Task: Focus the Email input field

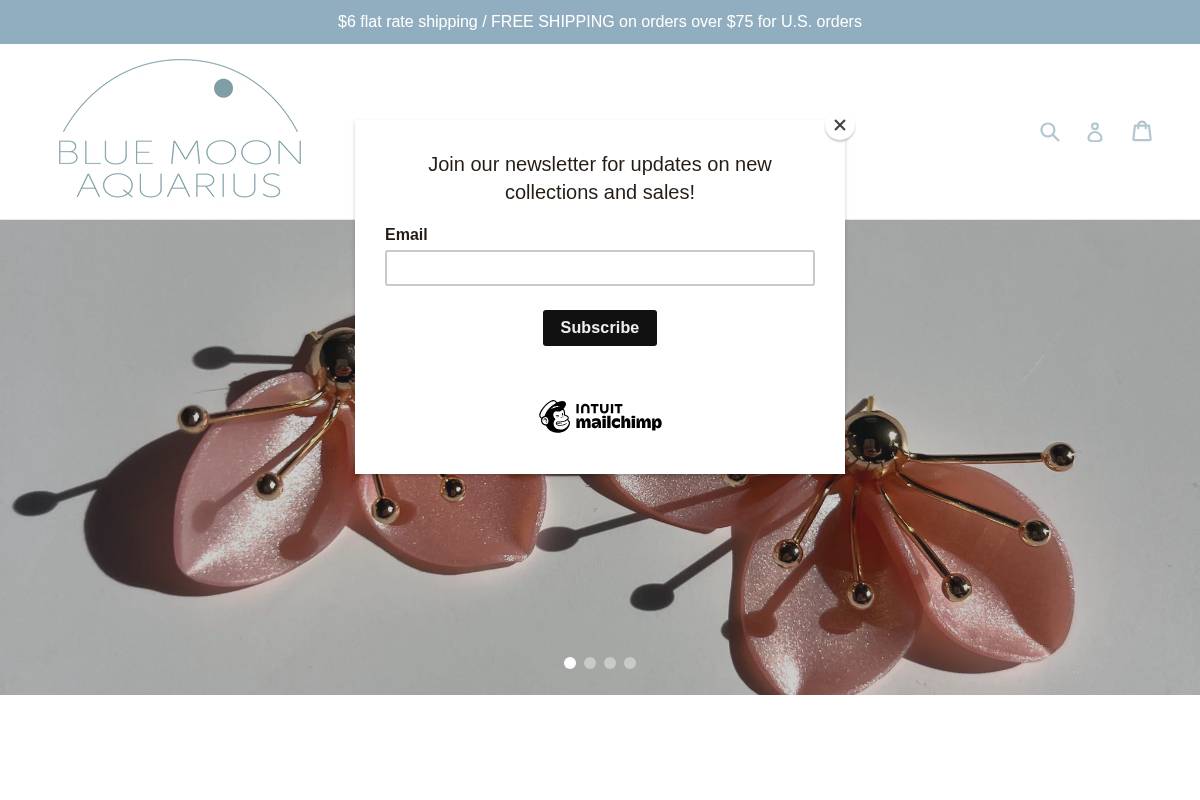Action: (x=600, y=268)
